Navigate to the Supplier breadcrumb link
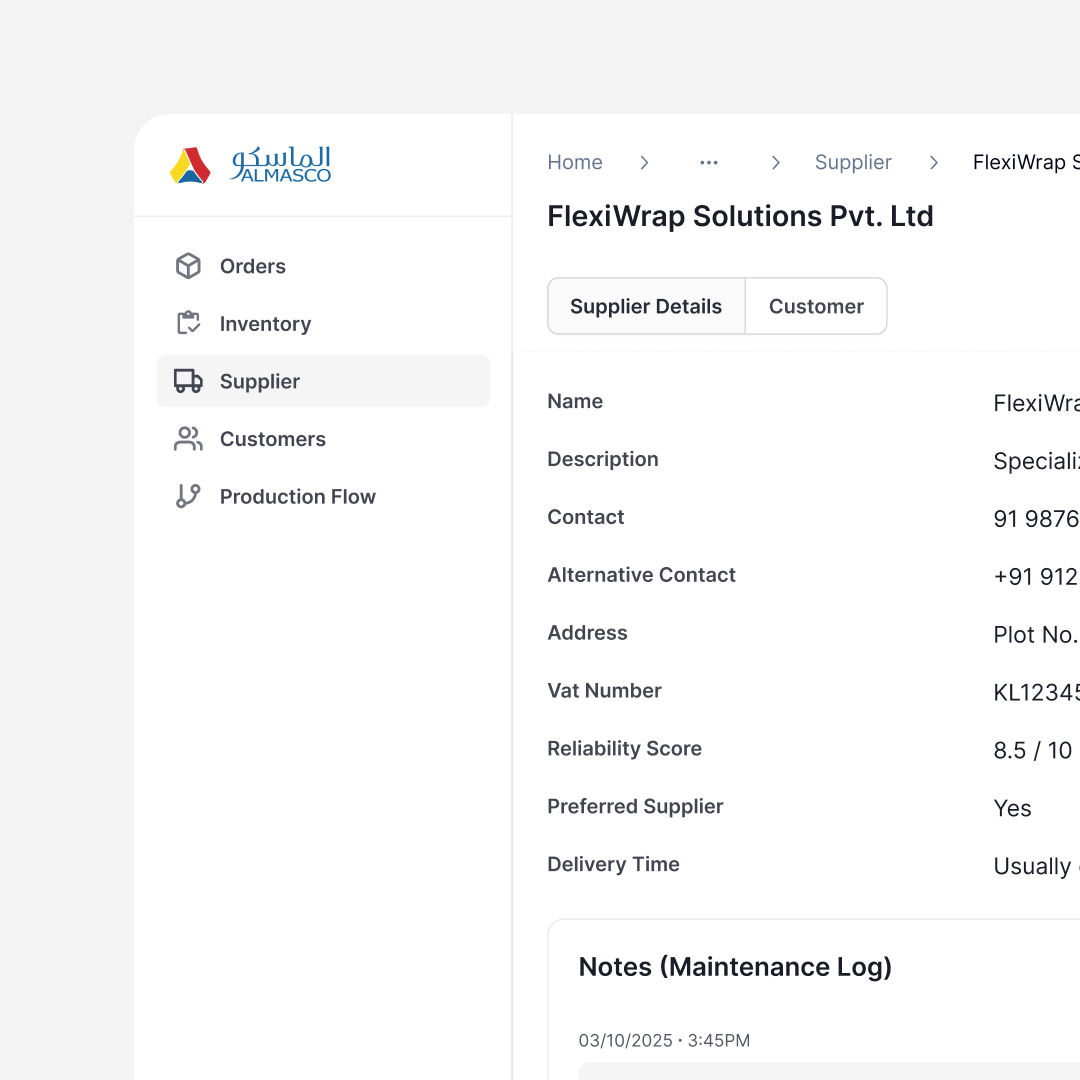 pyautogui.click(x=853, y=163)
